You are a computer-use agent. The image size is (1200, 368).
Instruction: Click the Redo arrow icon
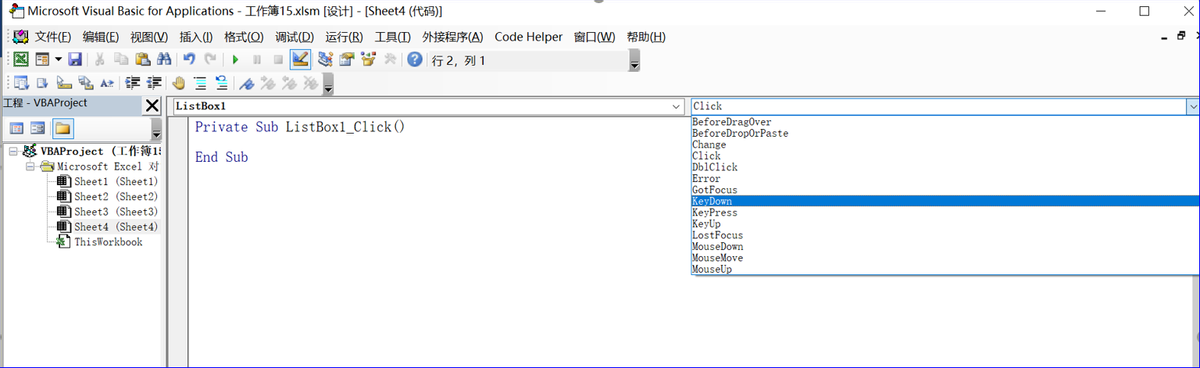click(210, 60)
